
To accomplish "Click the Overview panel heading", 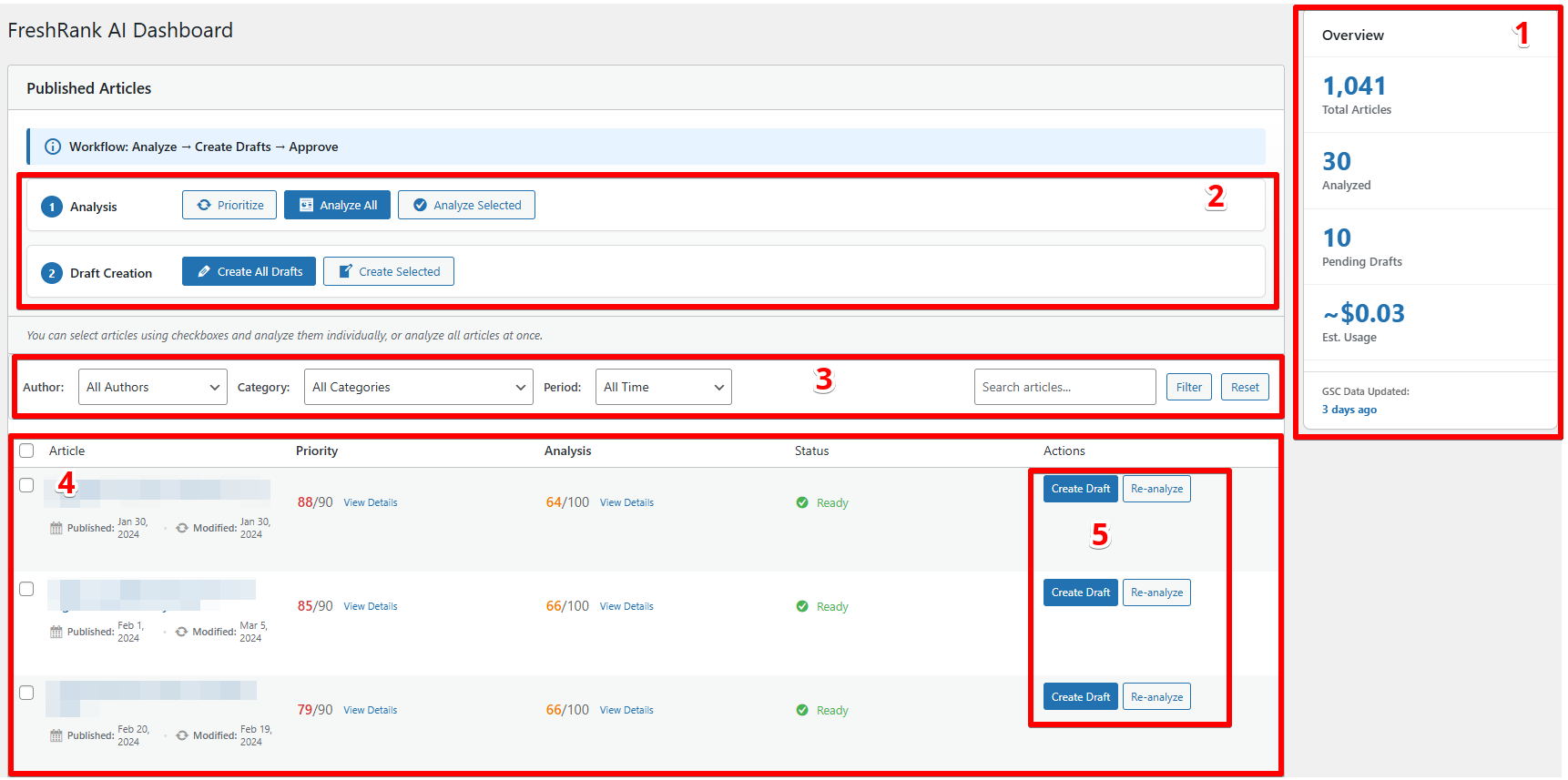I will pos(1353,35).
